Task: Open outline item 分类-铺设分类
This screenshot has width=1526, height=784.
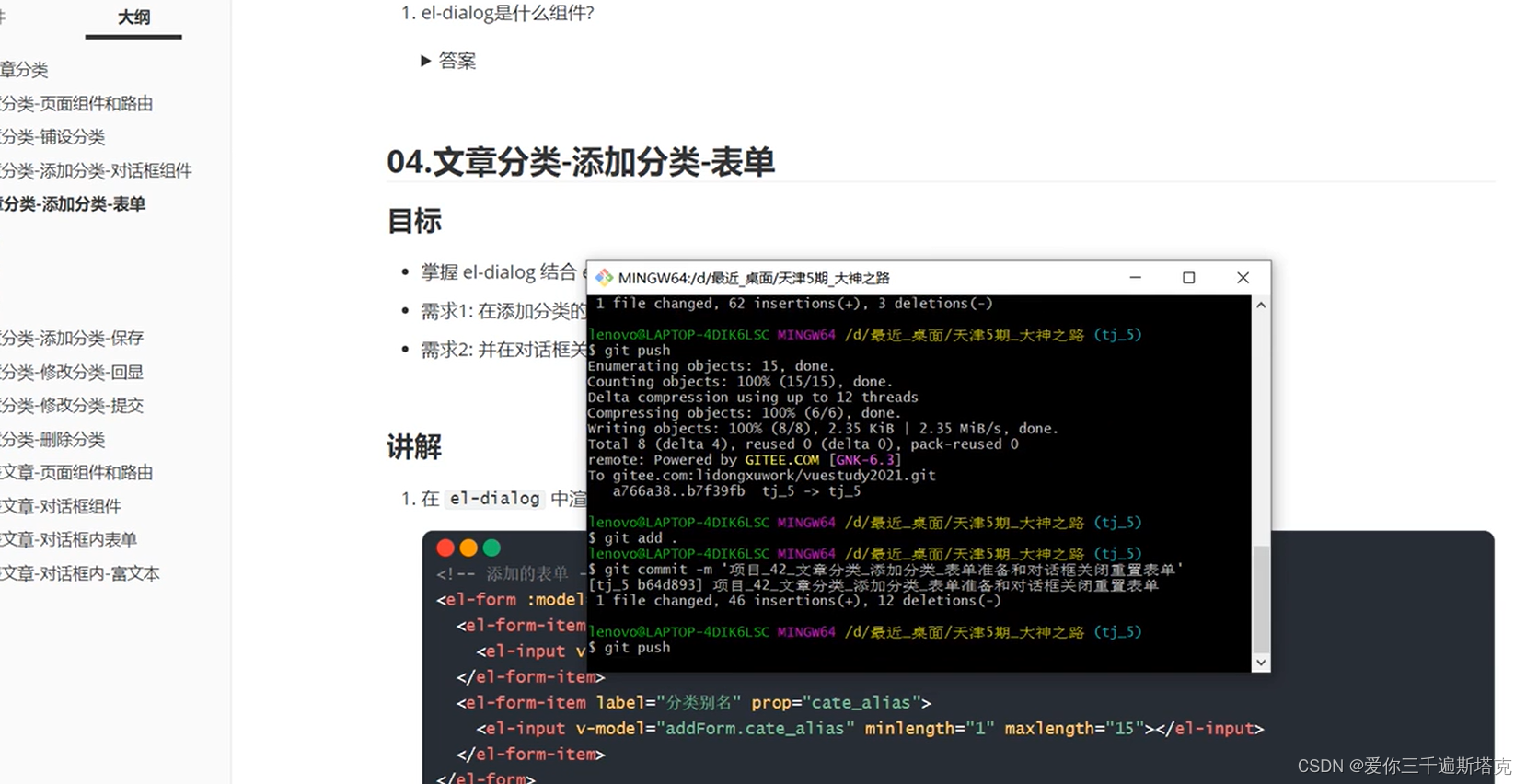Action: click(x=52, y=137)
